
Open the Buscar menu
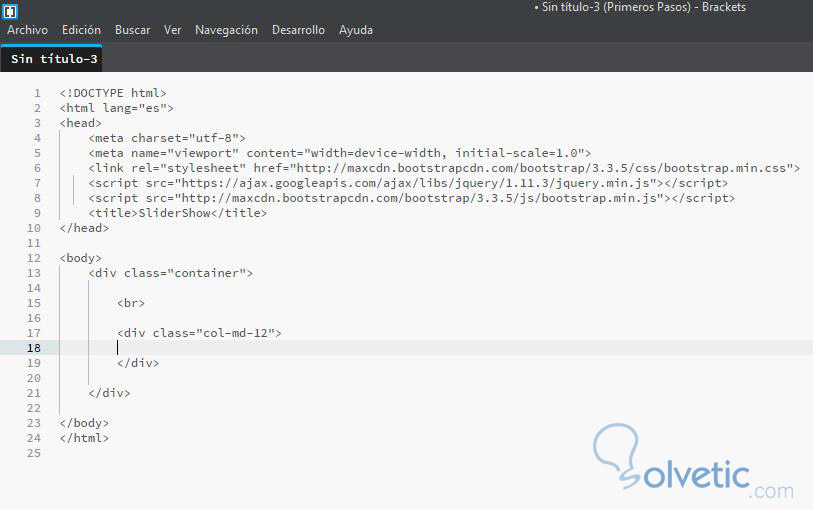(133, 30)
